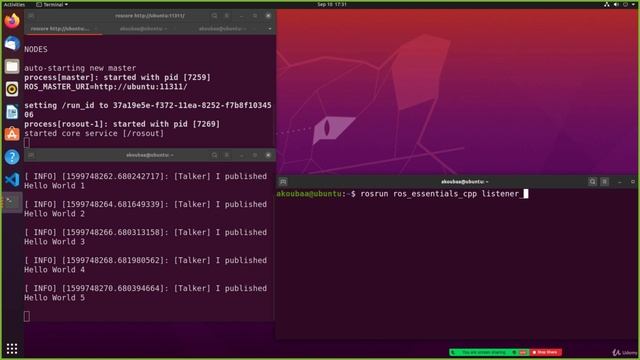Click power icon in top bar
This screenshot has width=640, height=360.
point(625,4)
